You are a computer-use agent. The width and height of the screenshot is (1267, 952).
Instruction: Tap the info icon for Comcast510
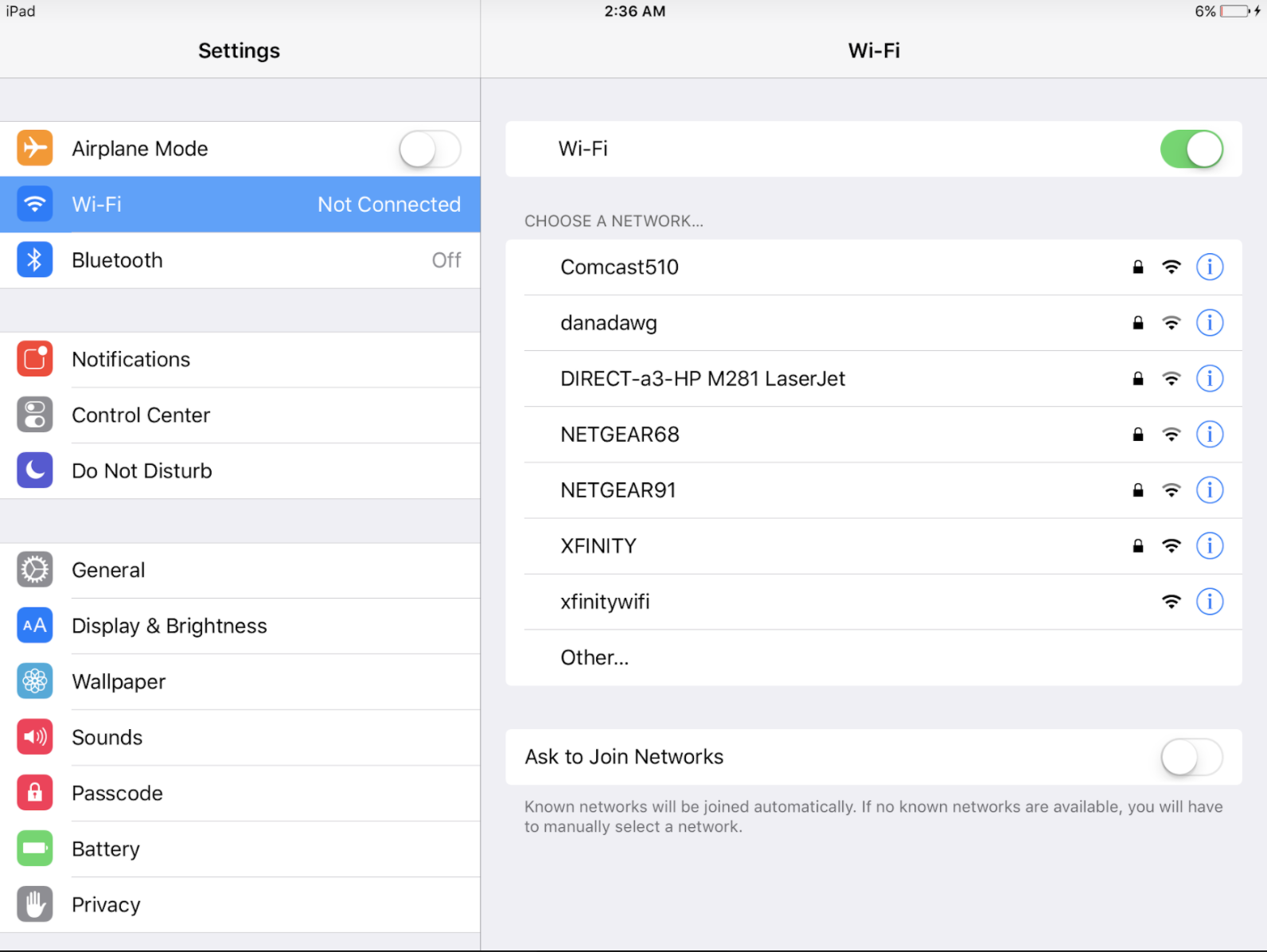1209,267
